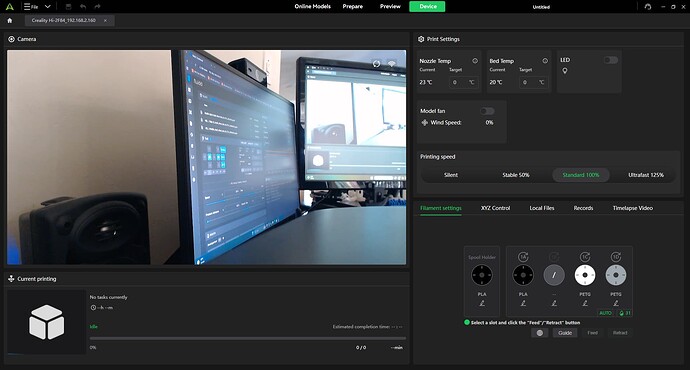The image size is (690, 370).
Task: Edit the empty slot filament pencil icon
Action: tap(554, 304)
